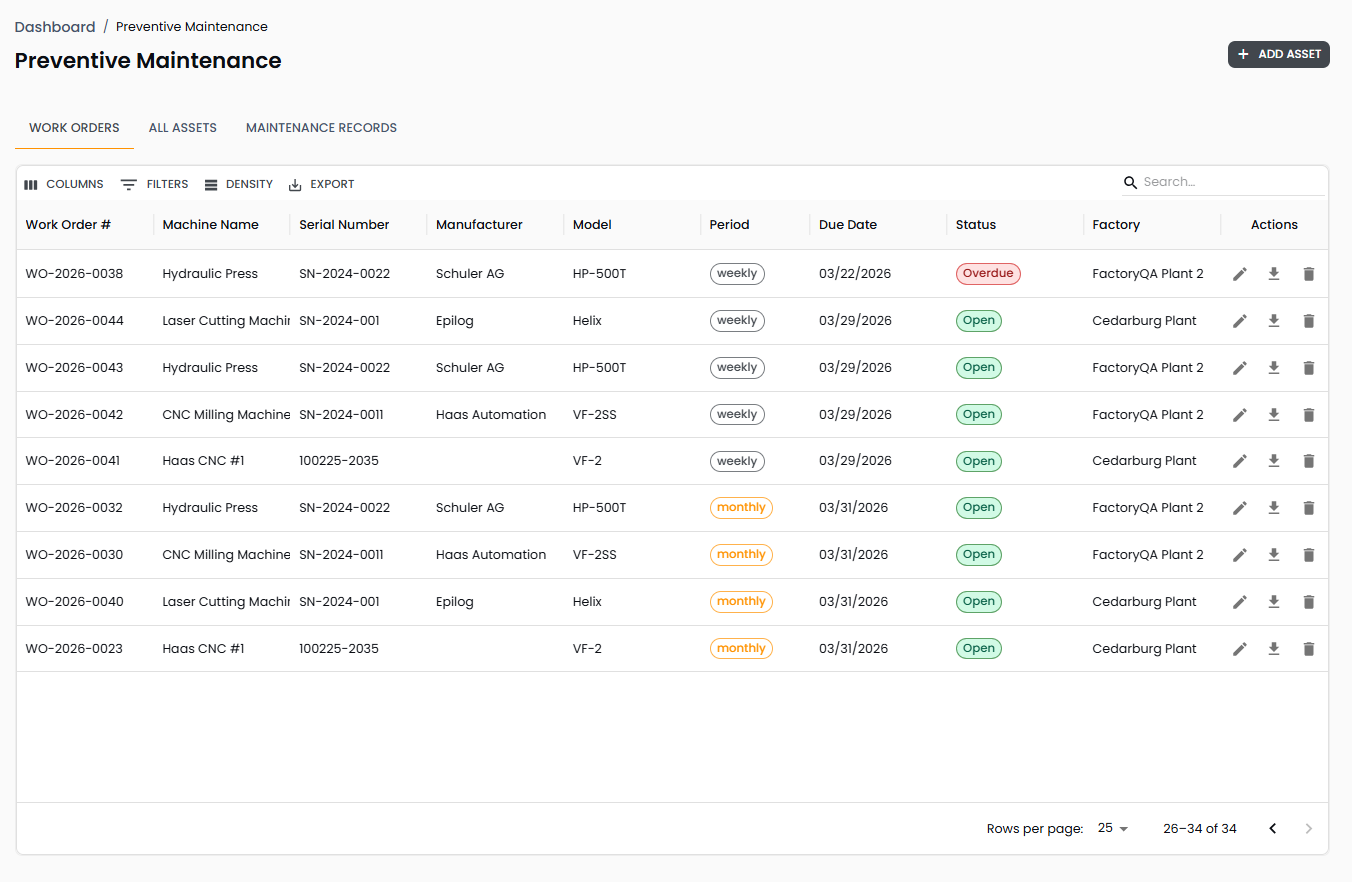Navigate to Dashboard breadcrumb link
Viewport: 1352px width, 882px height.
click(55, 27)
